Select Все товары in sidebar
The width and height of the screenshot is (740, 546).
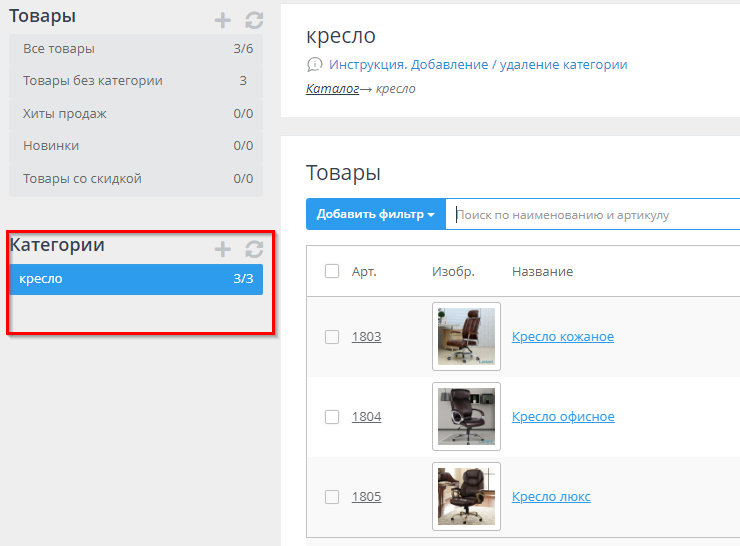pos(135,49)
